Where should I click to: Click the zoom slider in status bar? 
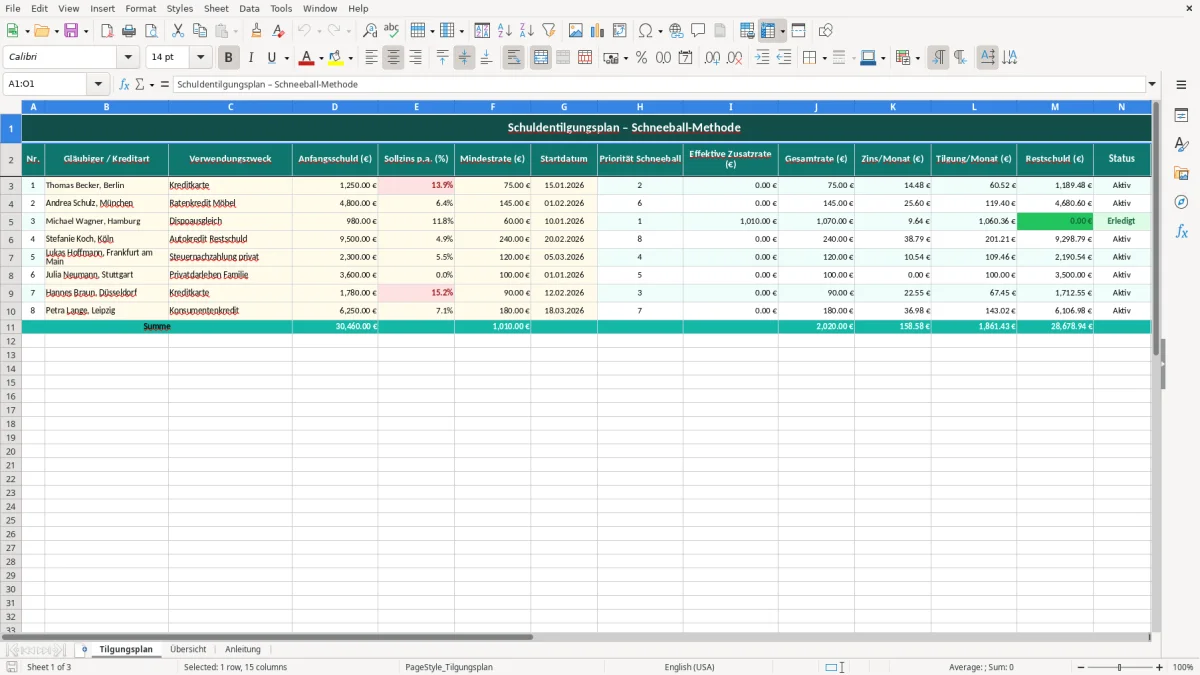(1120, 667)
